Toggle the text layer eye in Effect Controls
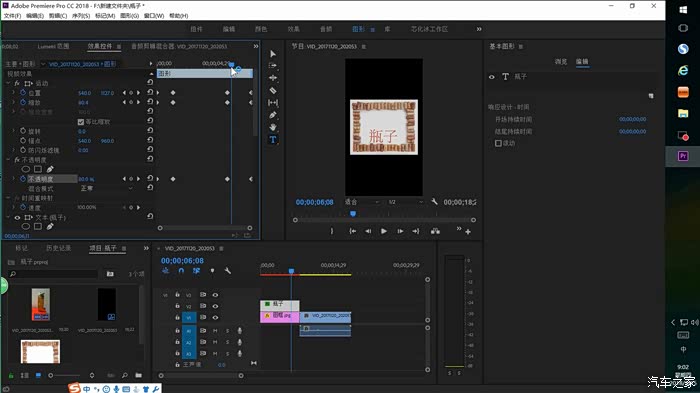The image size is (700, 393). 17,217
